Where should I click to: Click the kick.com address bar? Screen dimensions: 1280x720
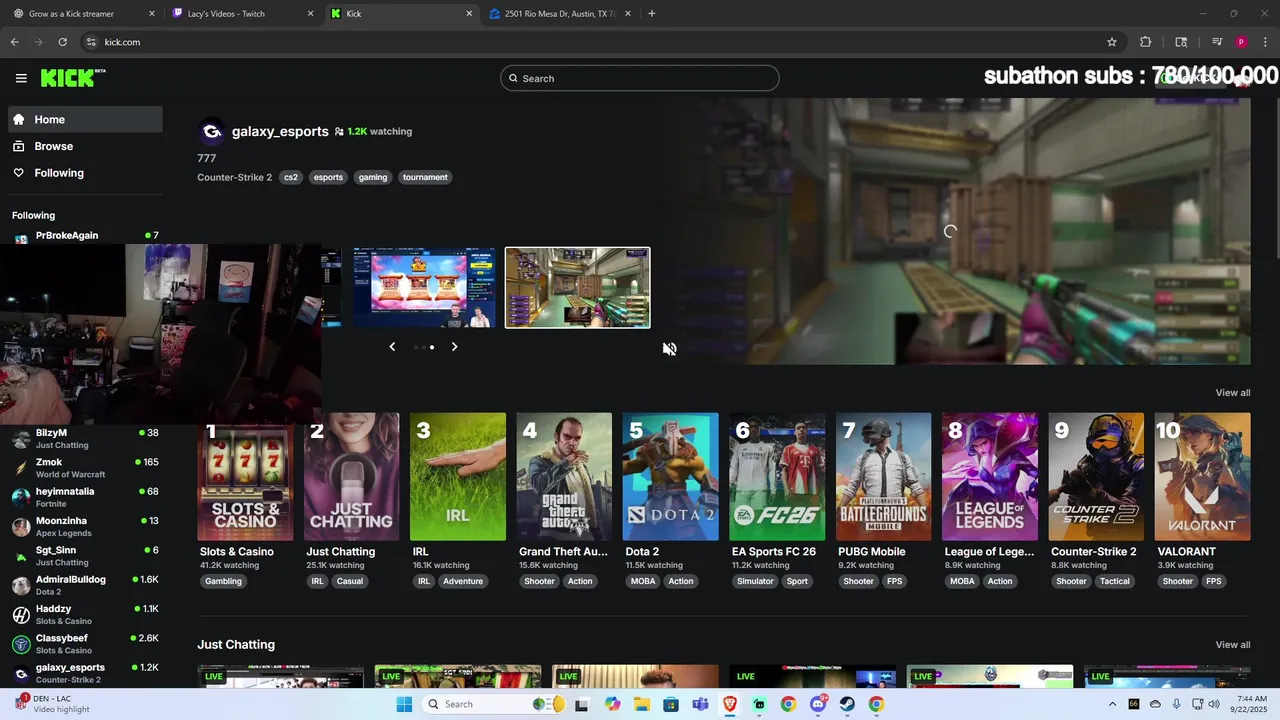(590, 42)
